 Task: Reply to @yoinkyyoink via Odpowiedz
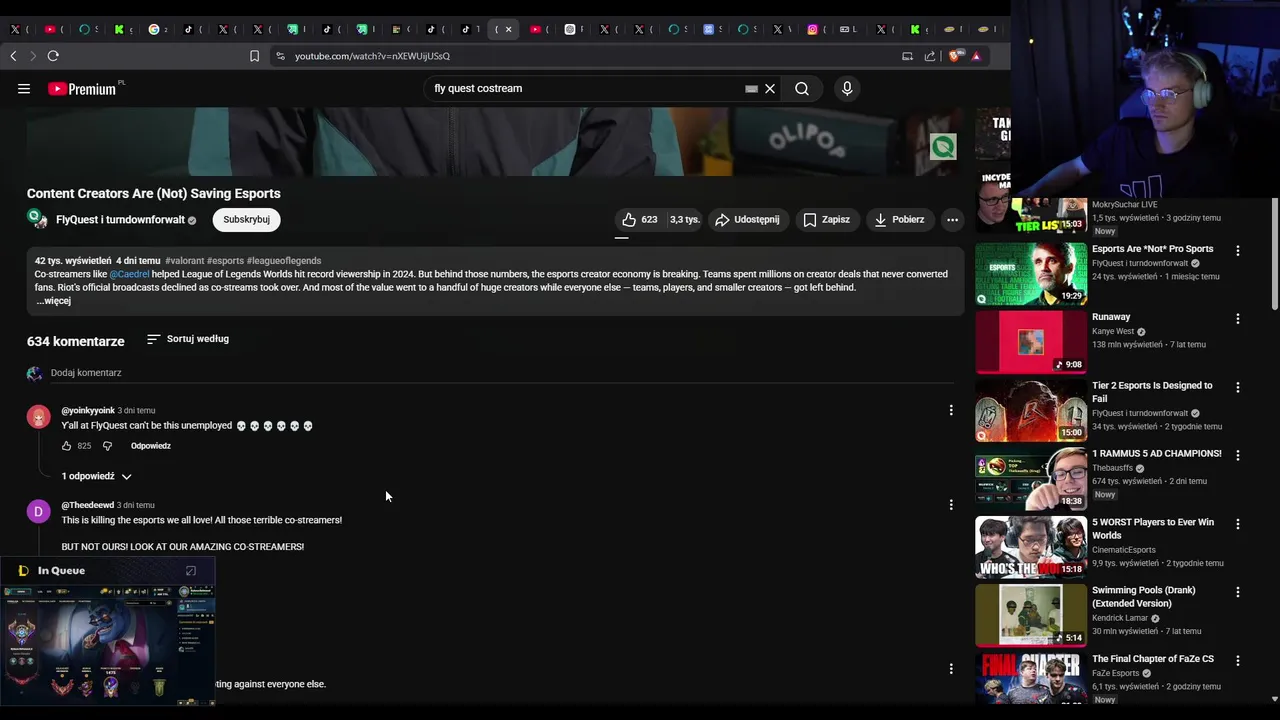(x=151, y=446)
